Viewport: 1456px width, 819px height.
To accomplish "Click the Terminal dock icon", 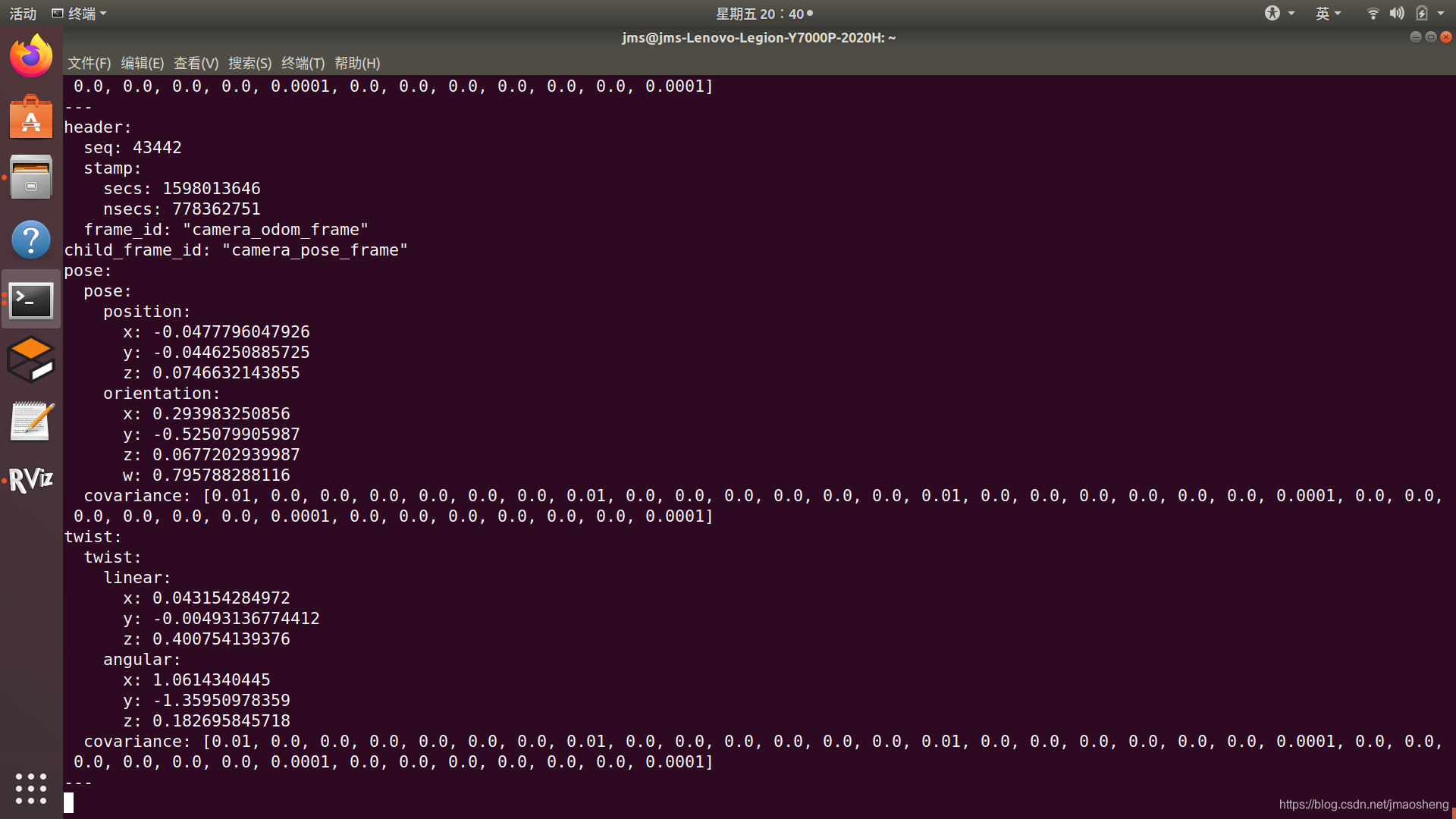I will pyautogui.click(x=31, y=300).
